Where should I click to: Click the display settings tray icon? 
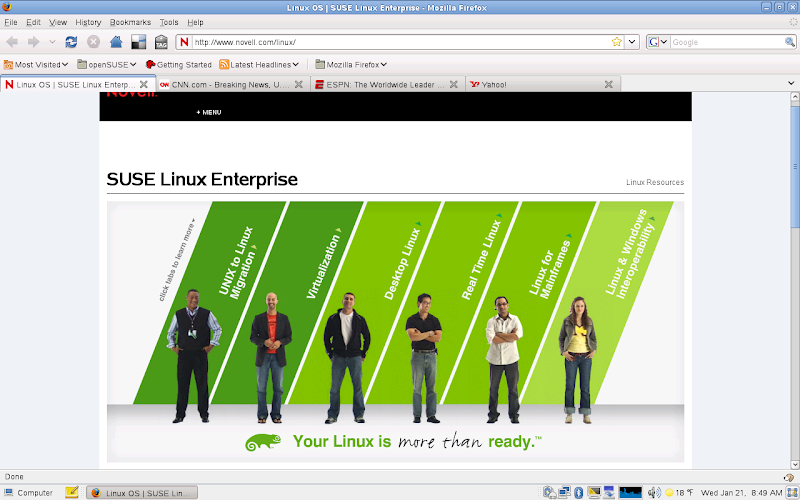click(x=594, y=492)
